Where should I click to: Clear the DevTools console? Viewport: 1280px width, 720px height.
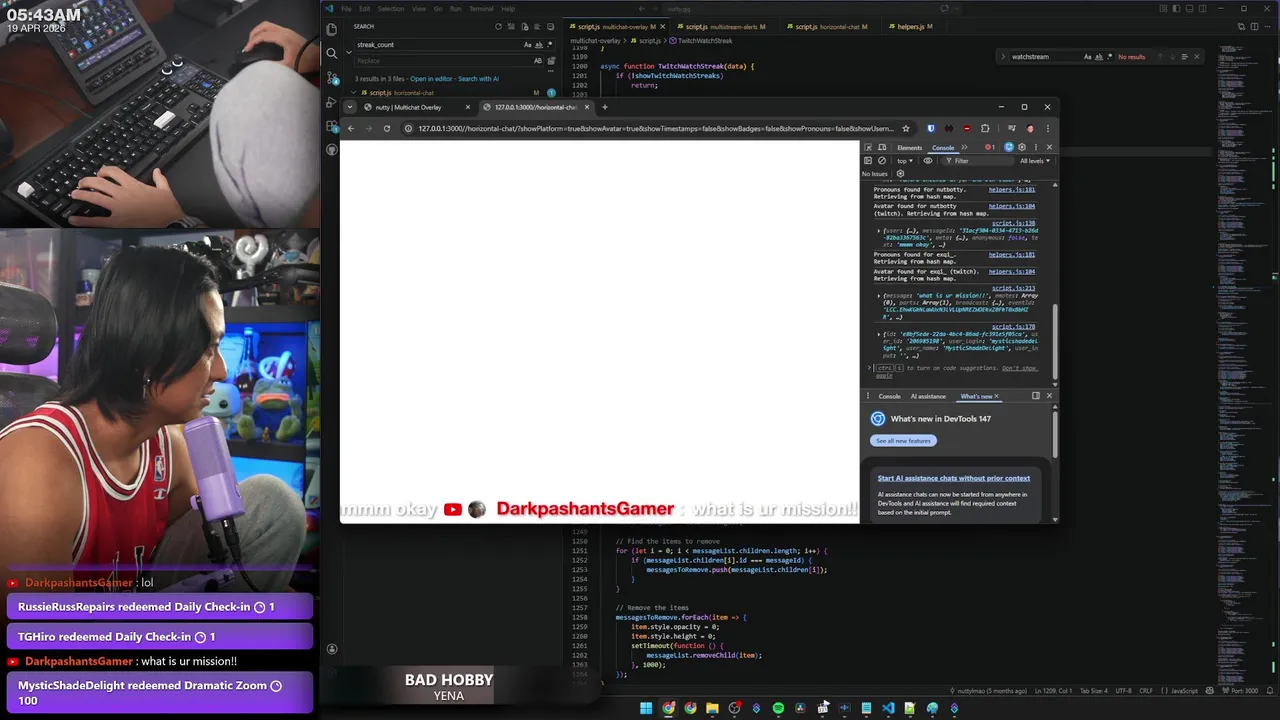click(881, 160)
